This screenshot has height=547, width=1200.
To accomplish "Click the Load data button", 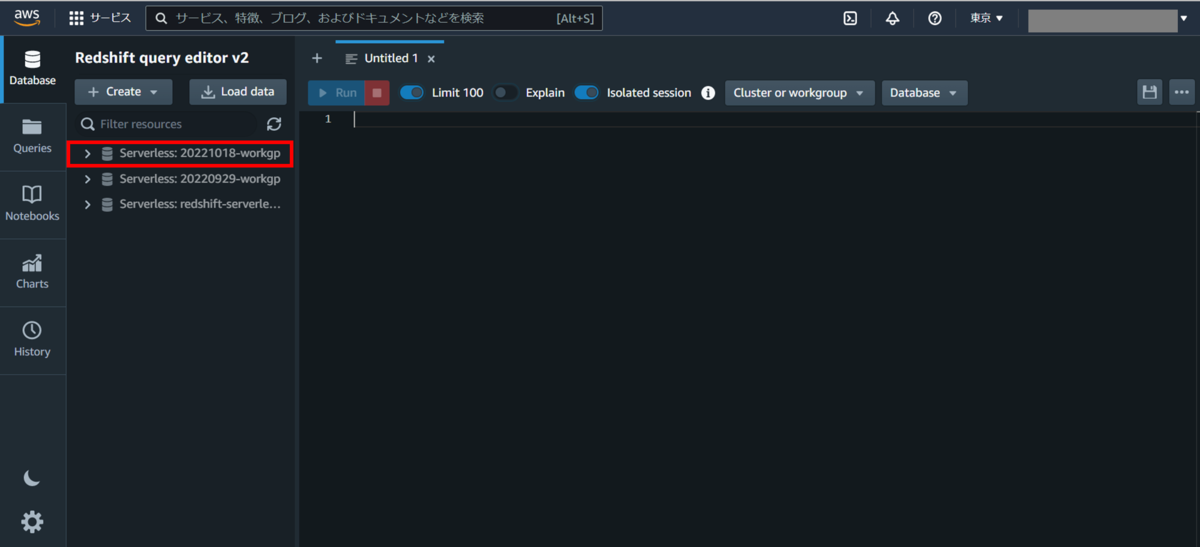I will (238, 92).
